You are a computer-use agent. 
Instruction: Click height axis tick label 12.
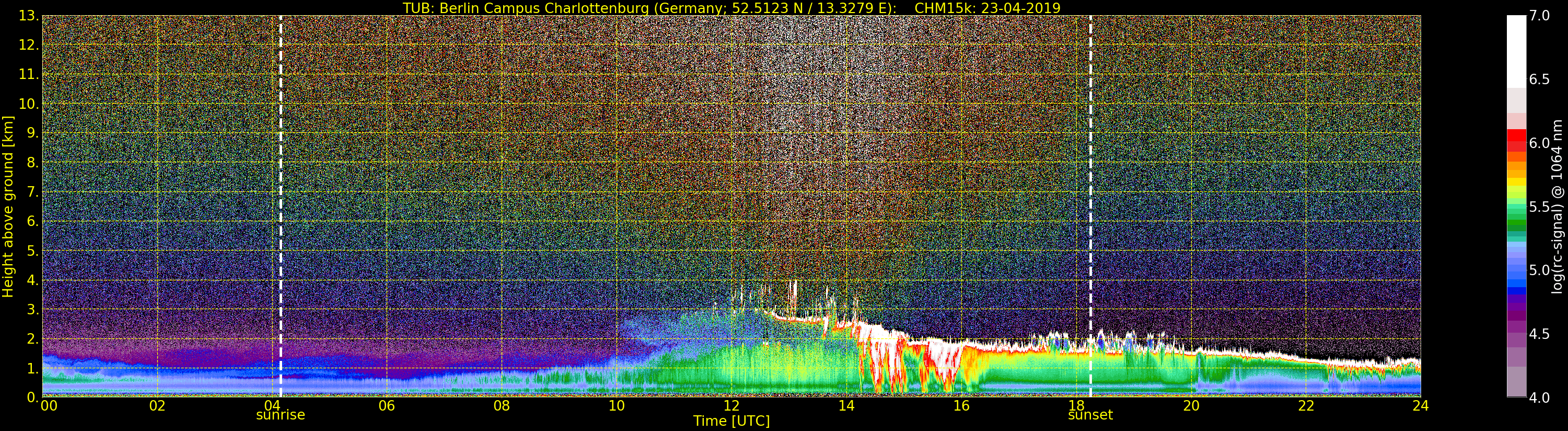(x=28, y=46)
